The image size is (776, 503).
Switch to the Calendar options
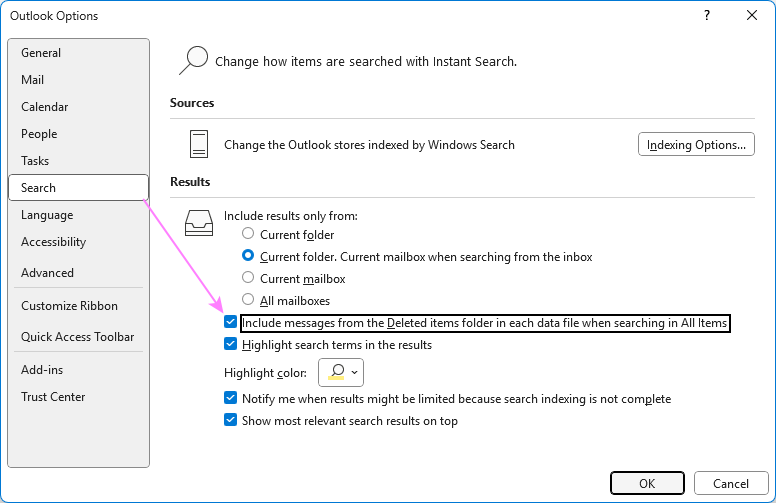78,107
